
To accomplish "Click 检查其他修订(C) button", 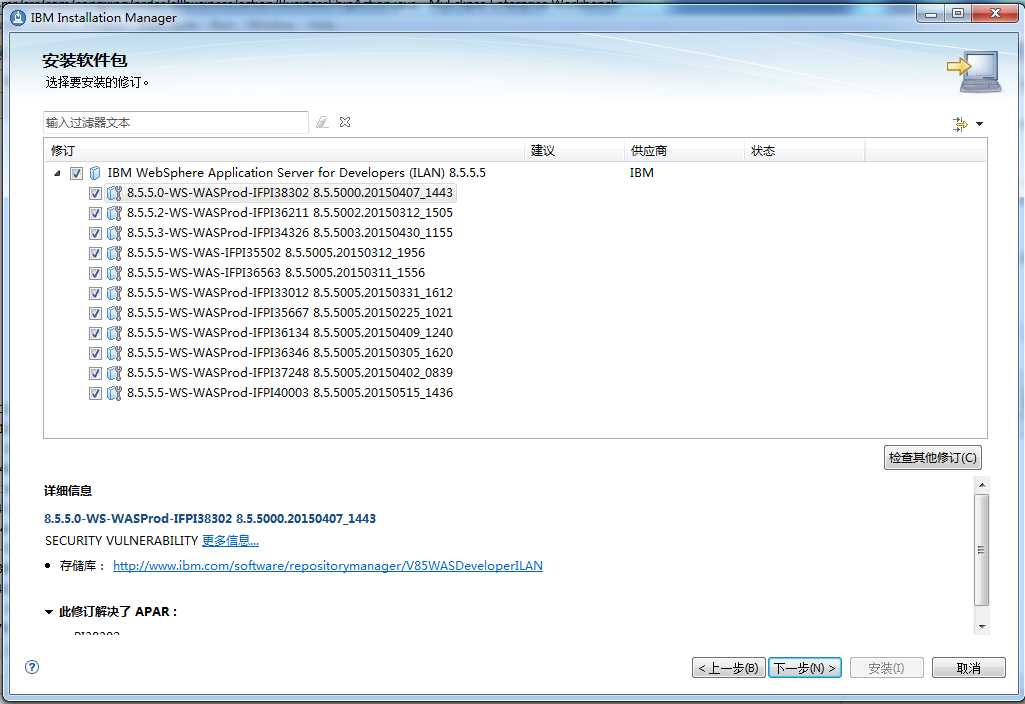I will pyautogui.click(x=932, y=458).
